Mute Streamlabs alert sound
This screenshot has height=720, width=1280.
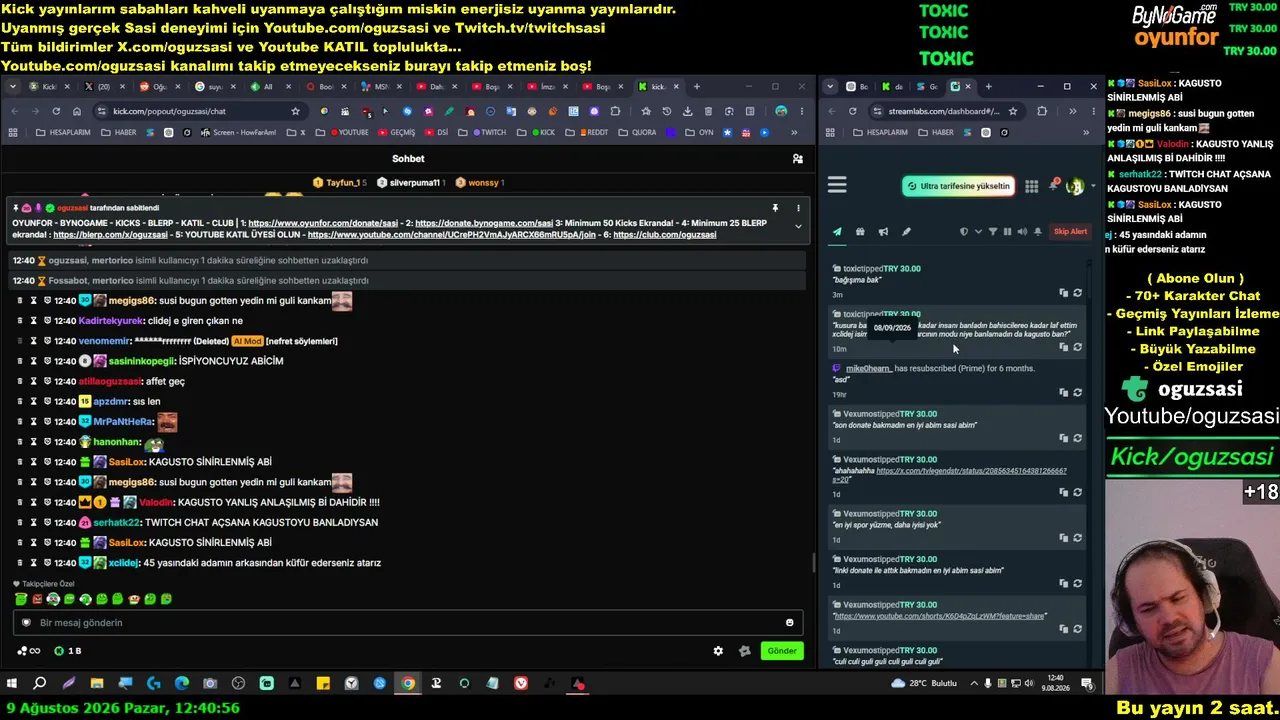pyautogui.click(x=1022, y=232)
